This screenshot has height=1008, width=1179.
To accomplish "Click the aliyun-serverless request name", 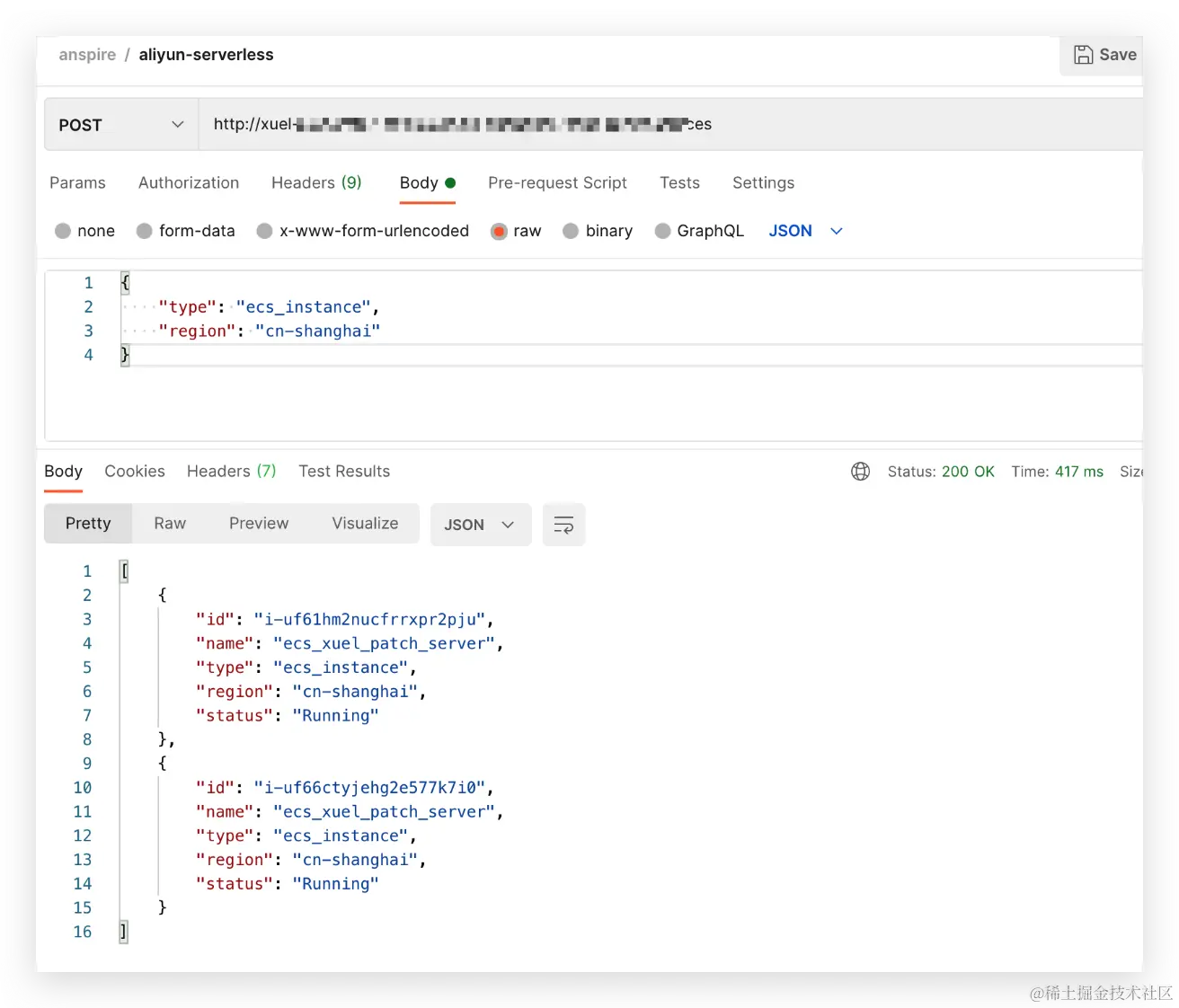I will [206, 55].
